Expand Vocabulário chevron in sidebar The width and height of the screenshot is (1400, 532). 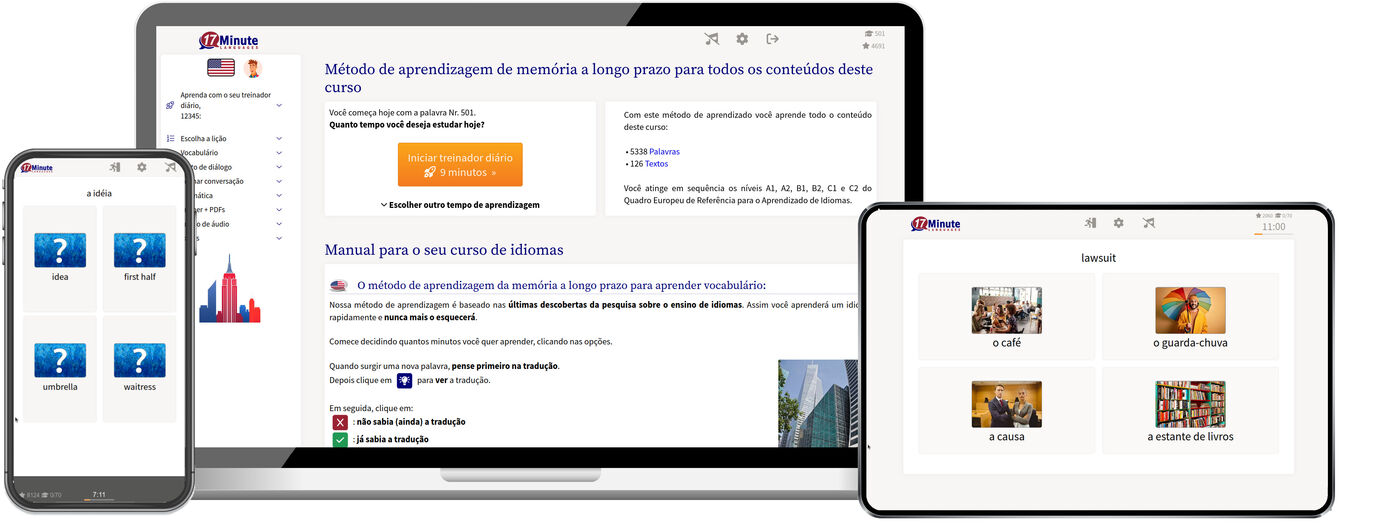click(x=279, y=153)
